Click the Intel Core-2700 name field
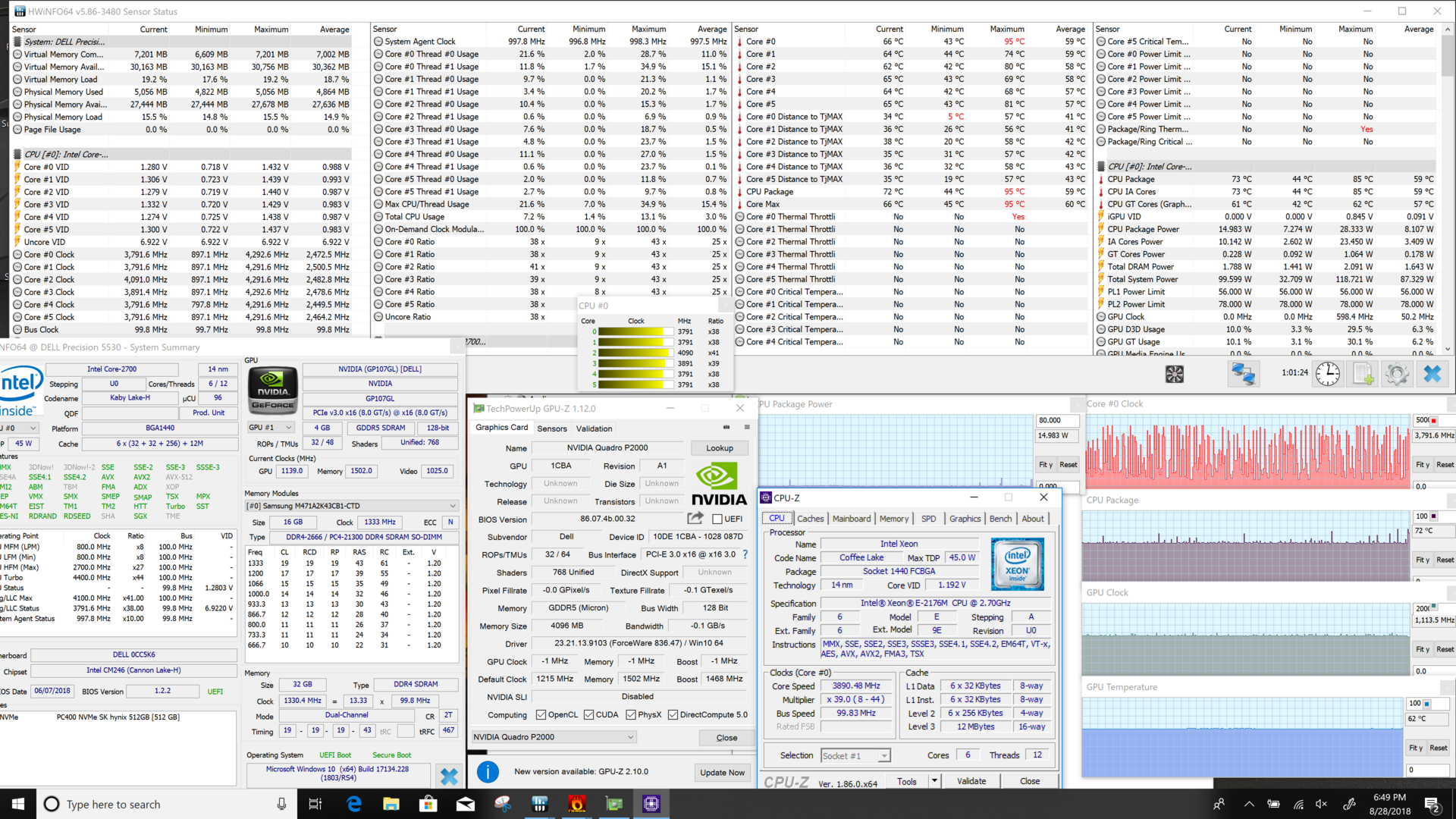This screenshot has height=819, width=1456. (111, 369)
